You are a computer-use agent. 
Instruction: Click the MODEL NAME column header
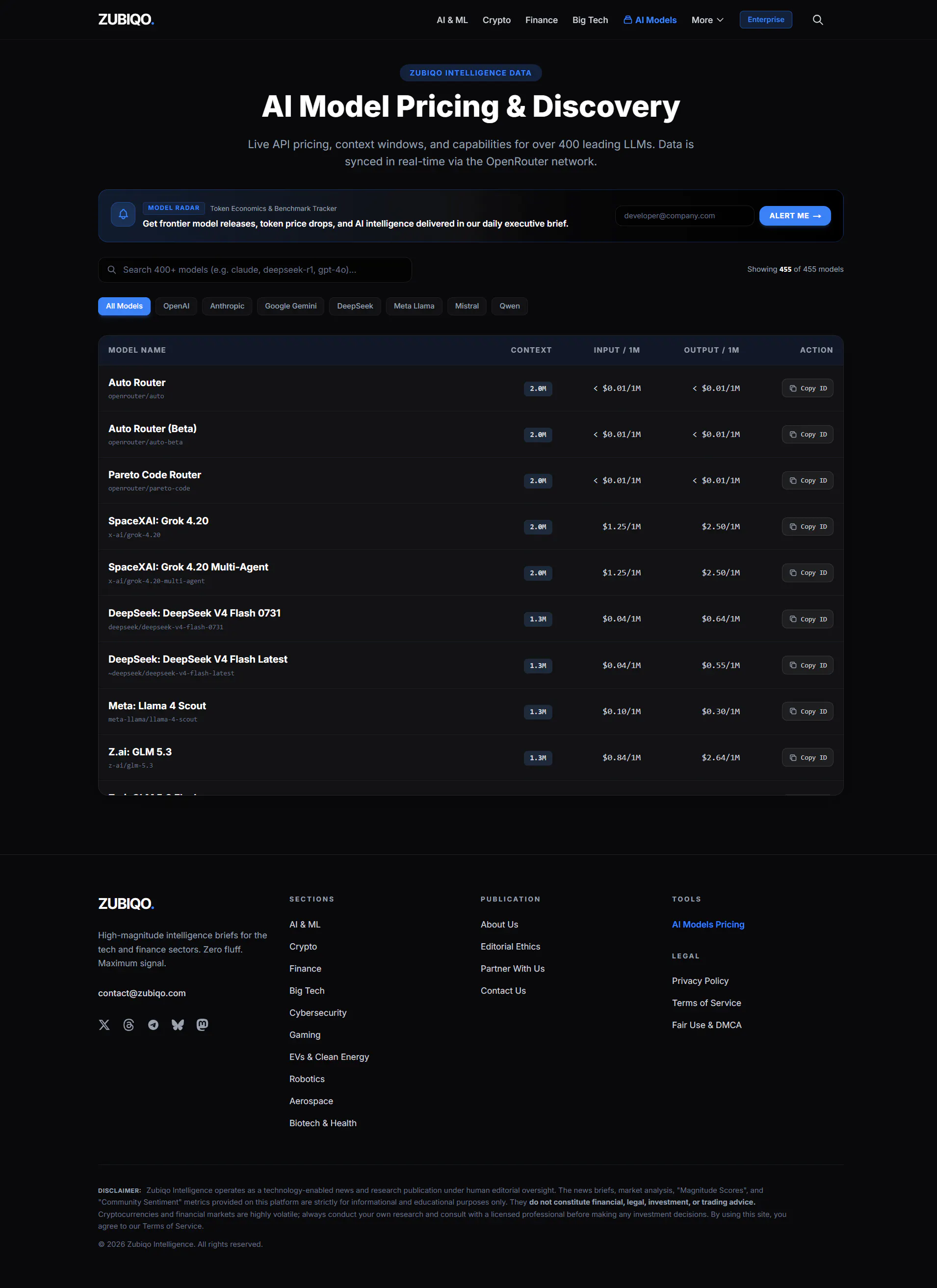click(137, 350)
